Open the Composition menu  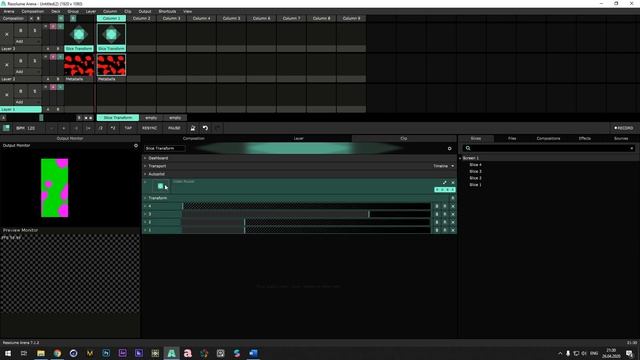coord(33,11)
